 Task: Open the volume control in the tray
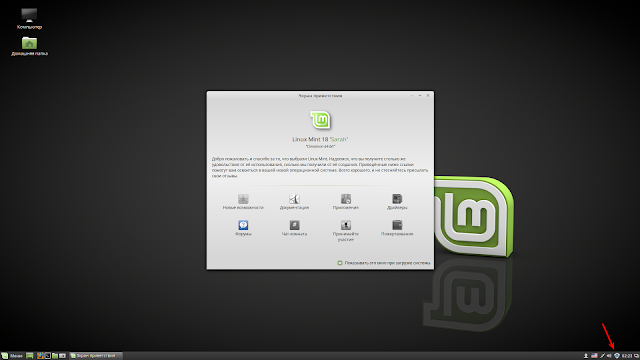tap(609, 356)
